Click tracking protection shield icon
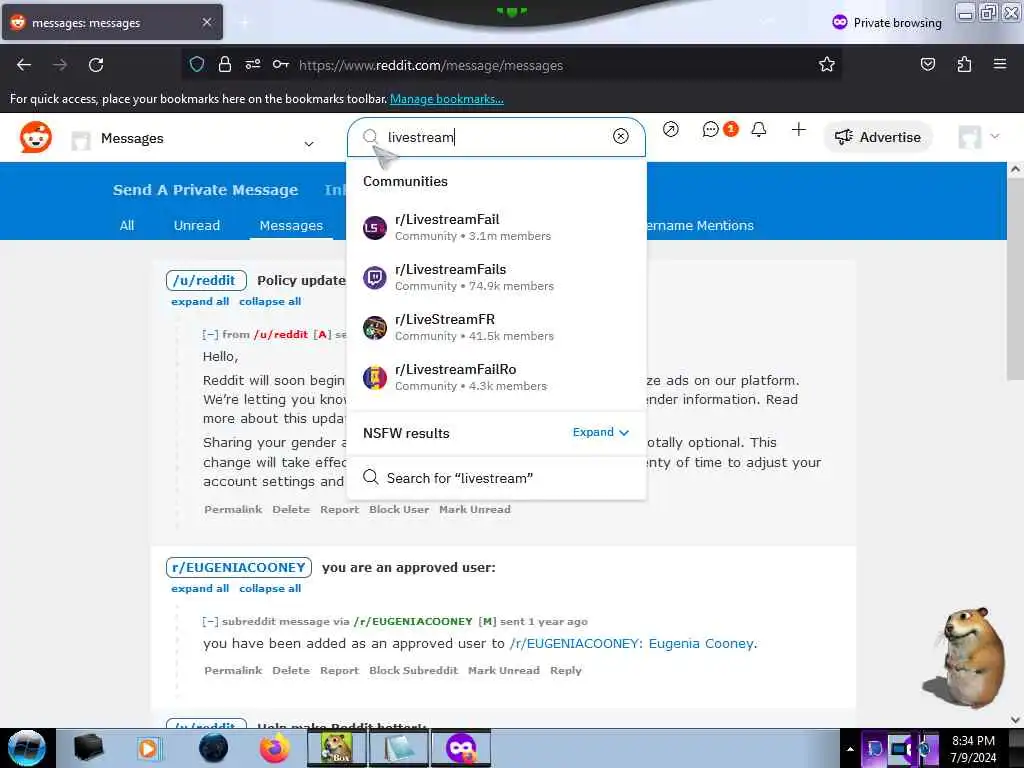This screenshot has height=768, width=1024. 197,64
